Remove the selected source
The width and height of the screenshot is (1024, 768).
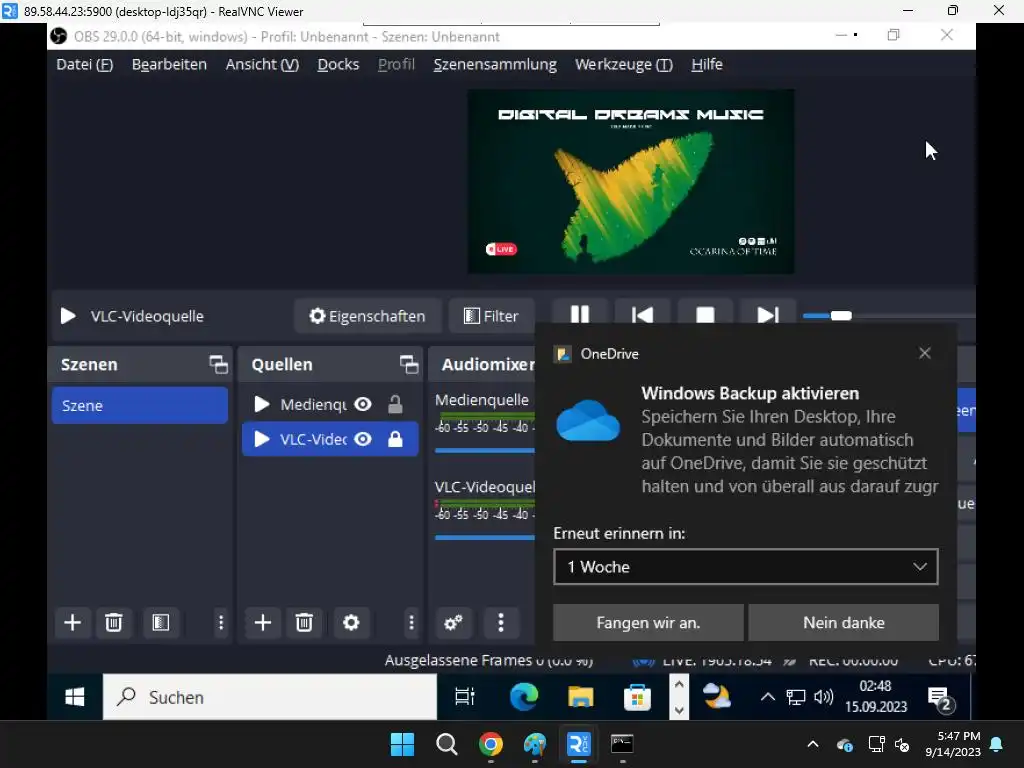(304, 622)
